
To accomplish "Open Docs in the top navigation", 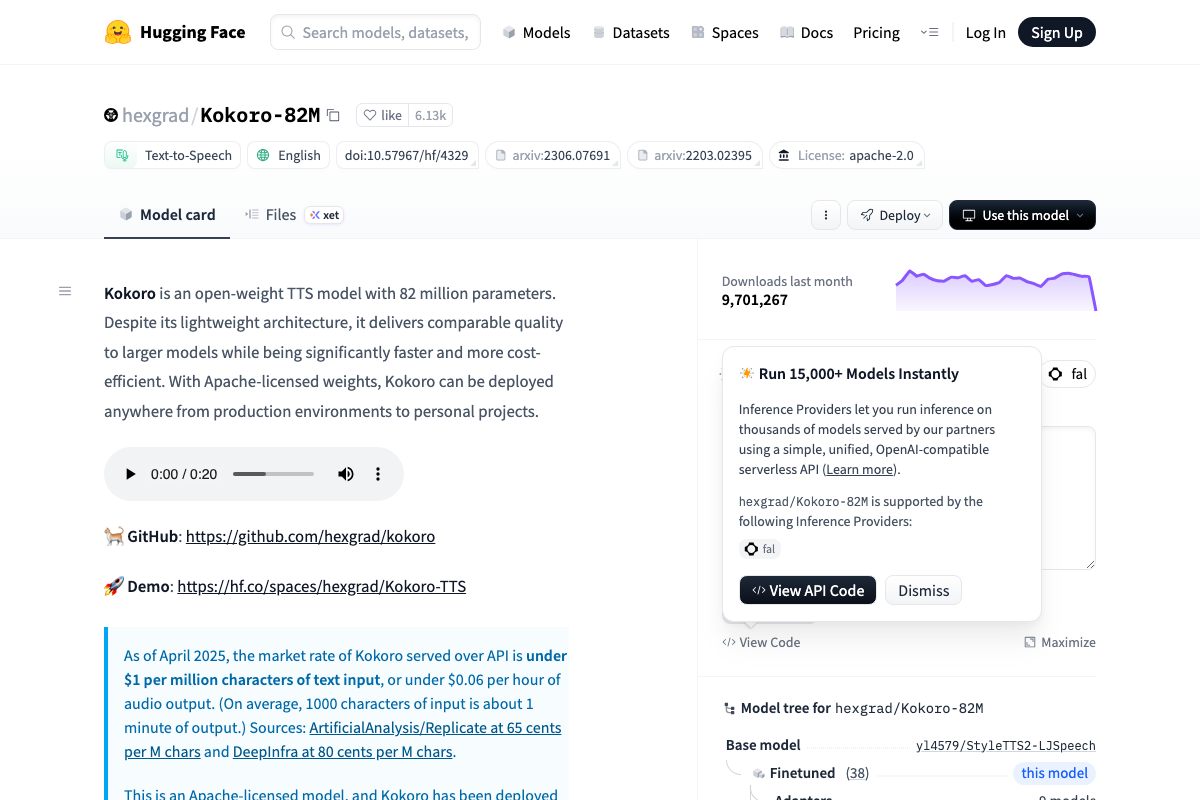I will [806, 33].
